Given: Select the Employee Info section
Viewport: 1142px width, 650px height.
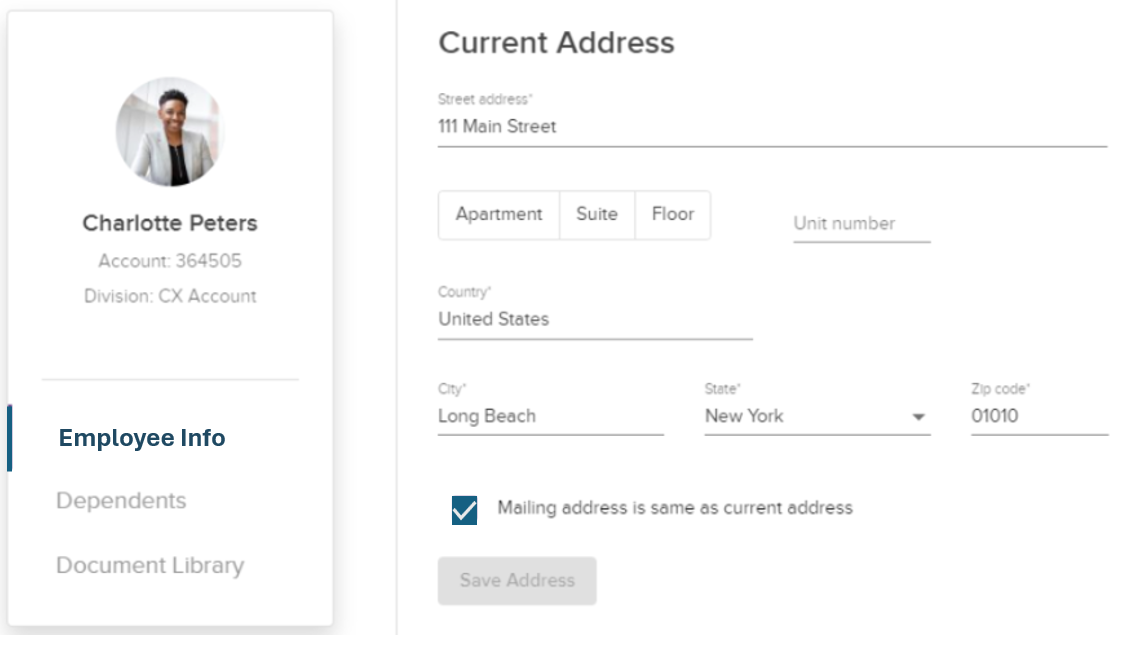Looking at the screenshot, I should tap(141, 437).
